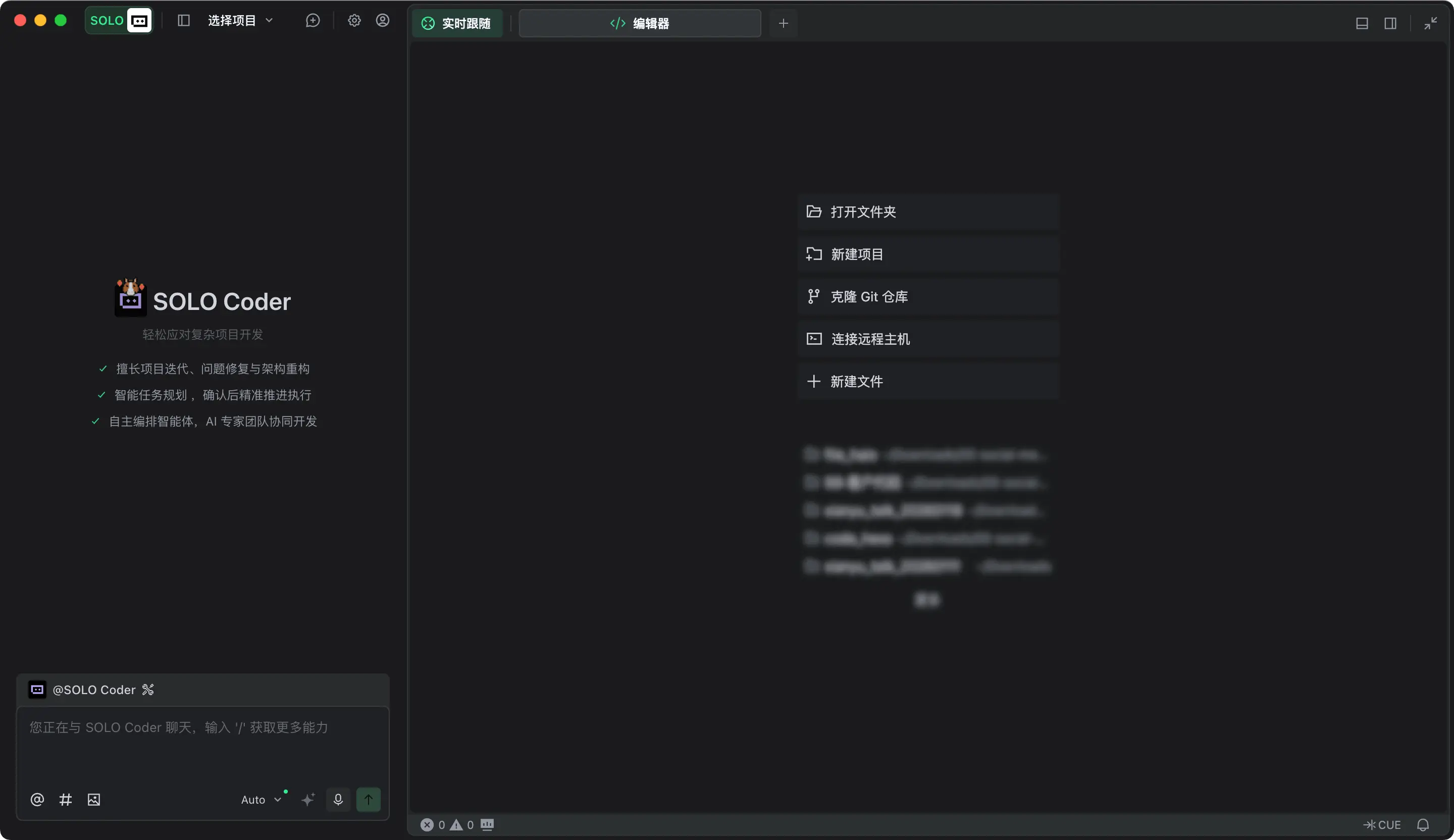Click 克隆 Git 仓库
This screenshot has height=840, width=1454.
point(928,296)
